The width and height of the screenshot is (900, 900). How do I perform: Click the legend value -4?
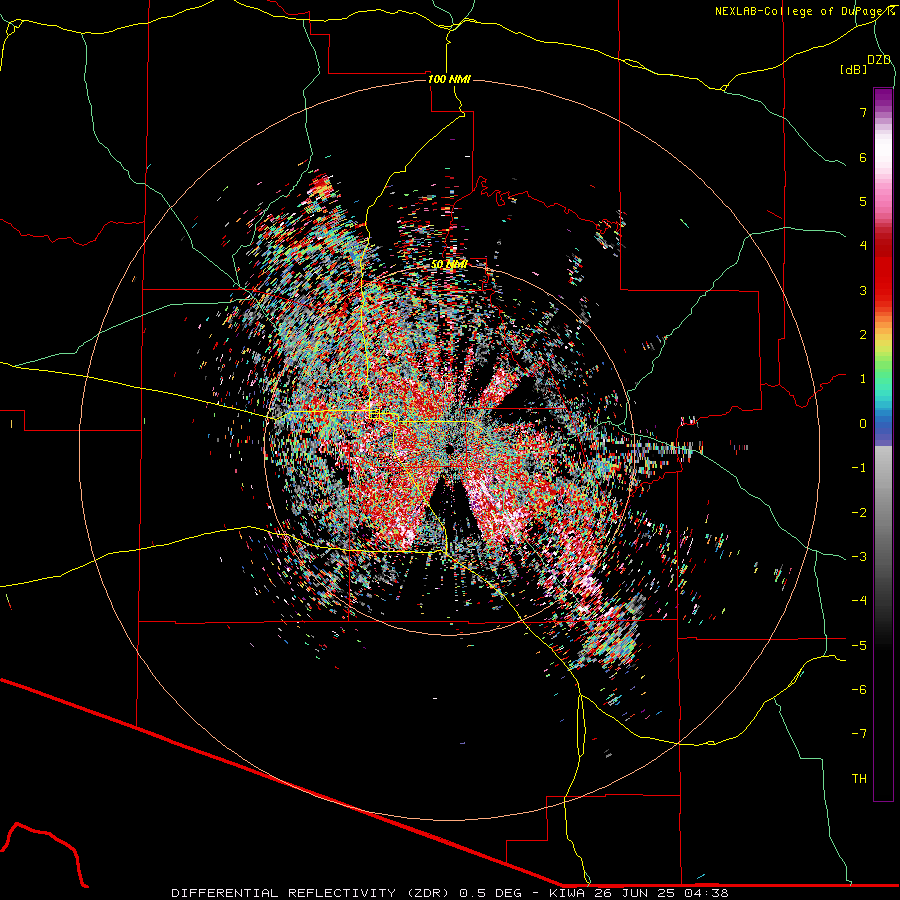pos(859,601)
